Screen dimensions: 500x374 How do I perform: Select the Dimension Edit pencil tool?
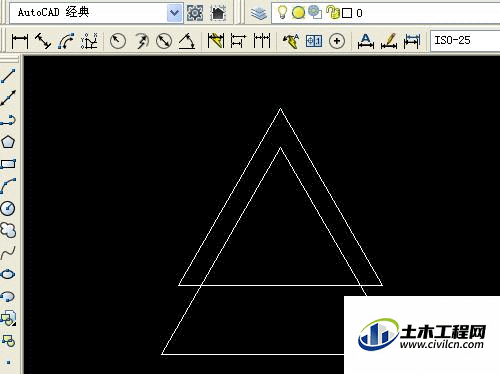[389, 41]
